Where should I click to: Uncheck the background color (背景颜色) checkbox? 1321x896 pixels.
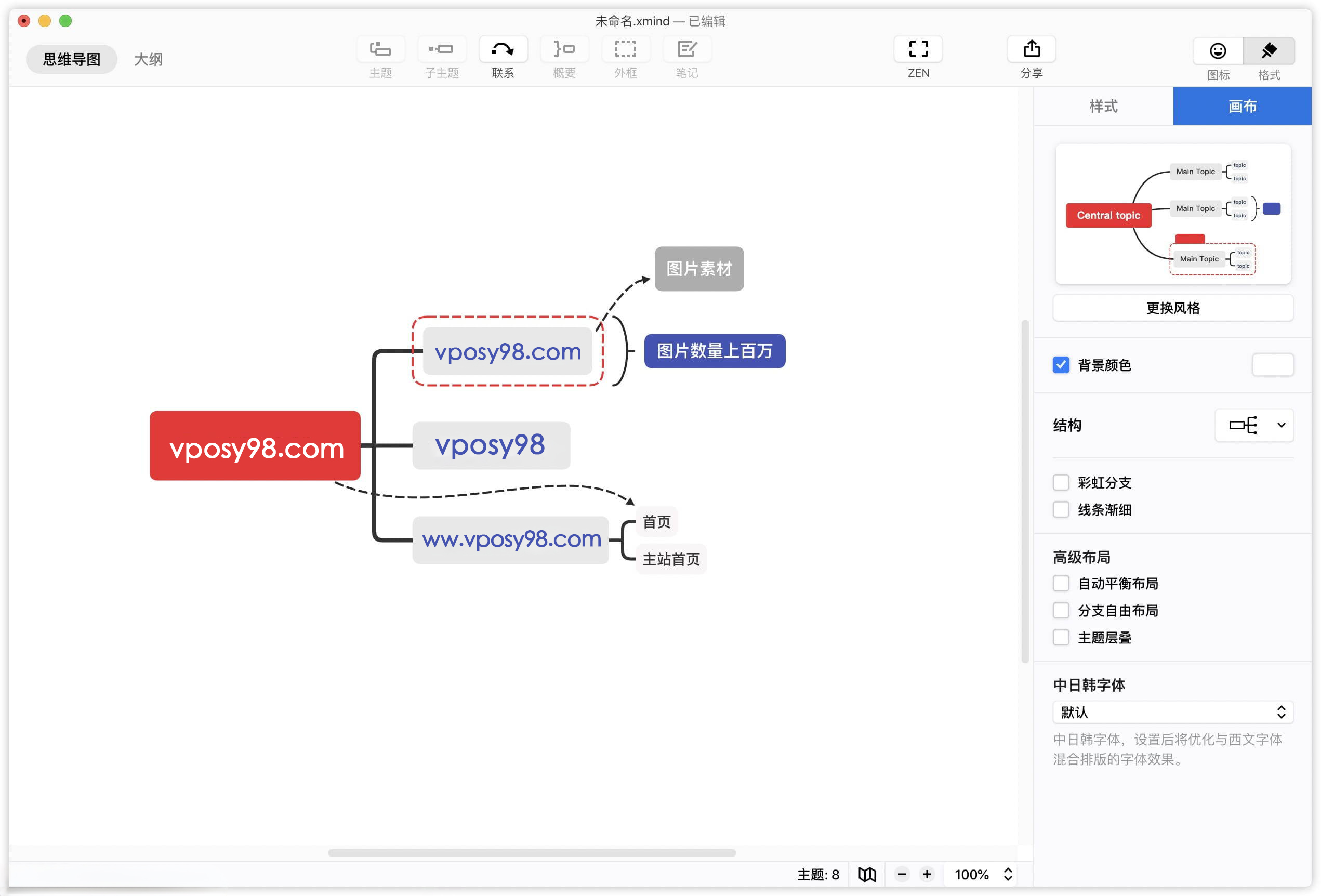pyautogui.click(x=1061, y=365)
